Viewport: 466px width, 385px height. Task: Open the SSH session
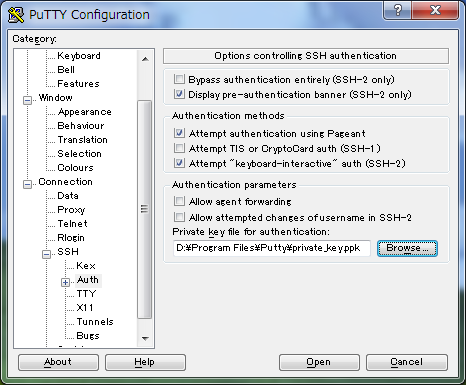coord(319,362)
